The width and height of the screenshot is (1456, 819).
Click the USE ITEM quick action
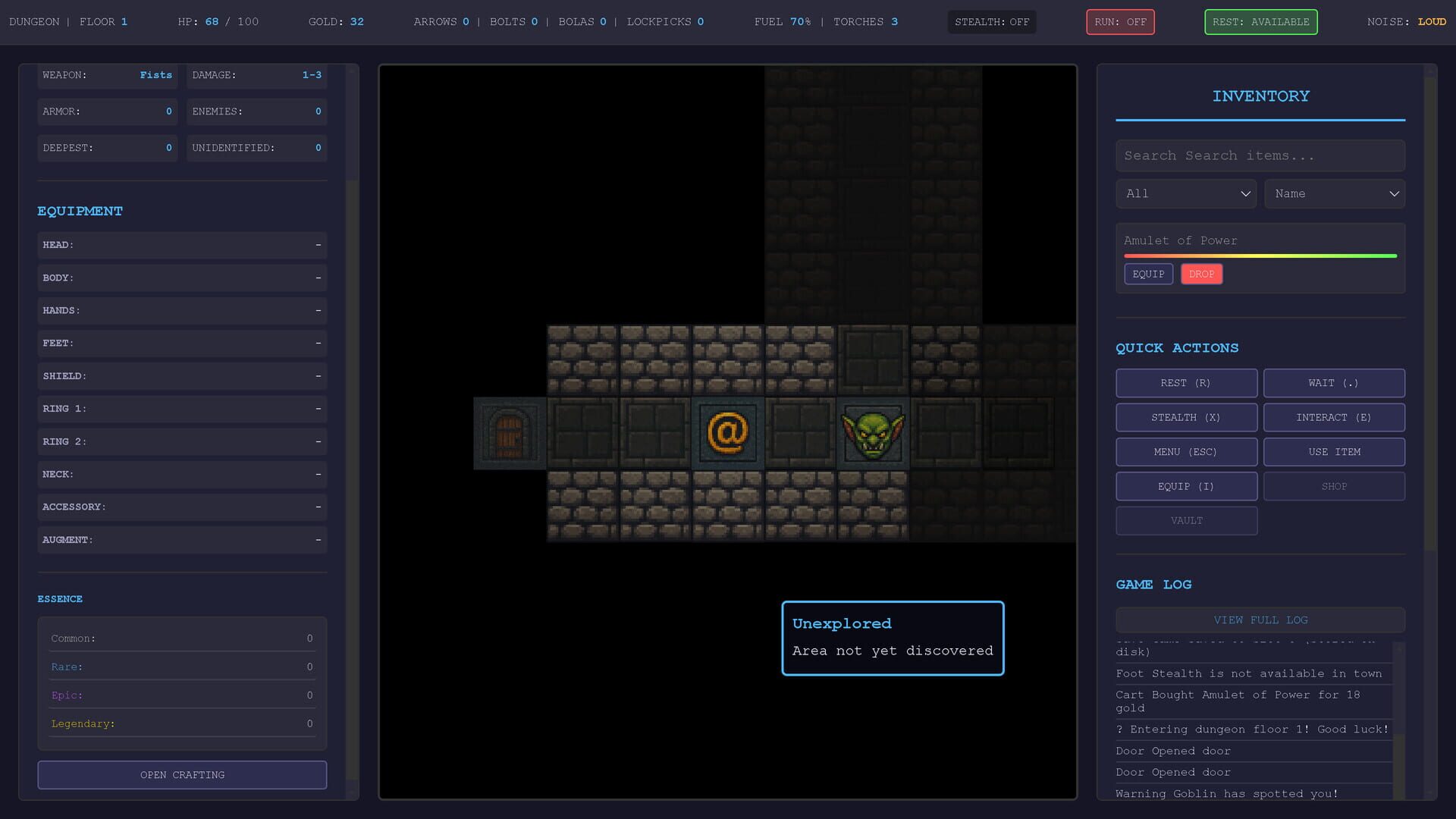[x=1334, y=451]
